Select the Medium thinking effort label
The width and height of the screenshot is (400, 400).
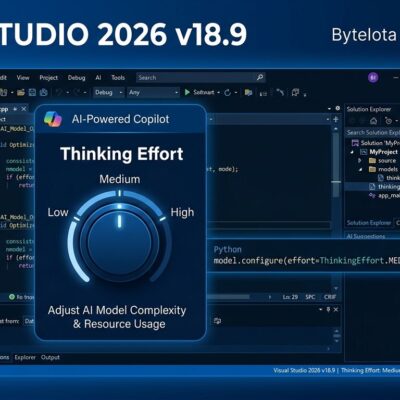click(120, 179)
